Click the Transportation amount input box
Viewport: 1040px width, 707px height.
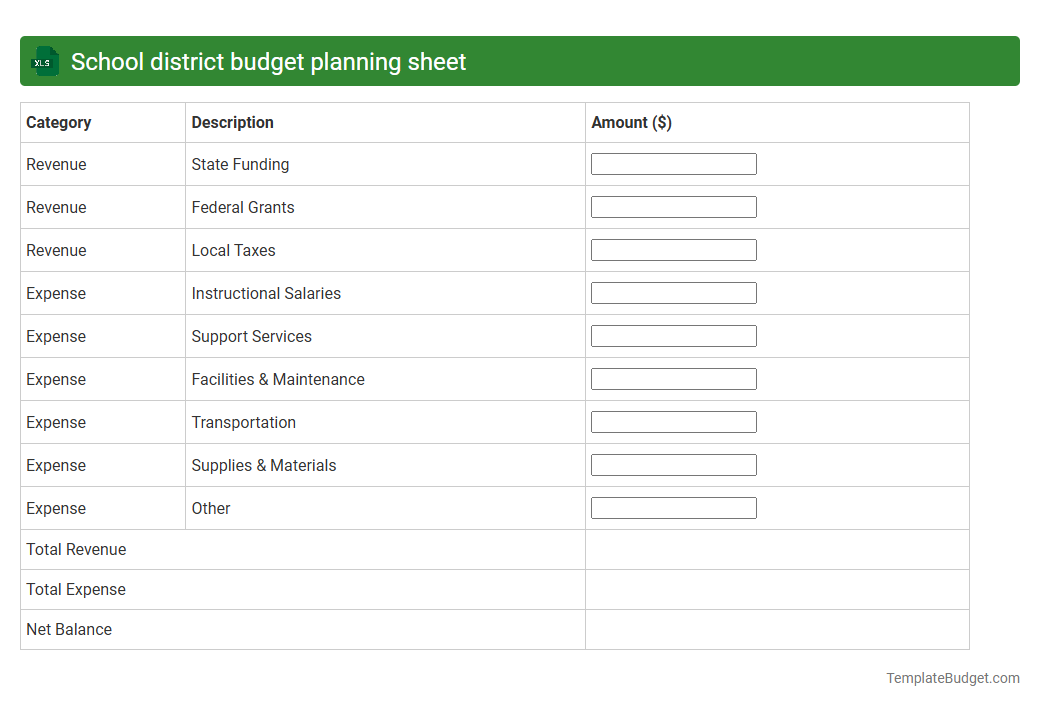coord(673,421)
